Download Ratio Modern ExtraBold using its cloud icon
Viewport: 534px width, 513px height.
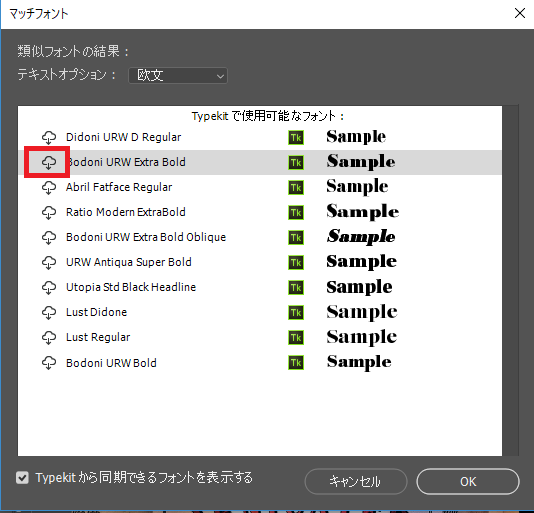[49, 213]
